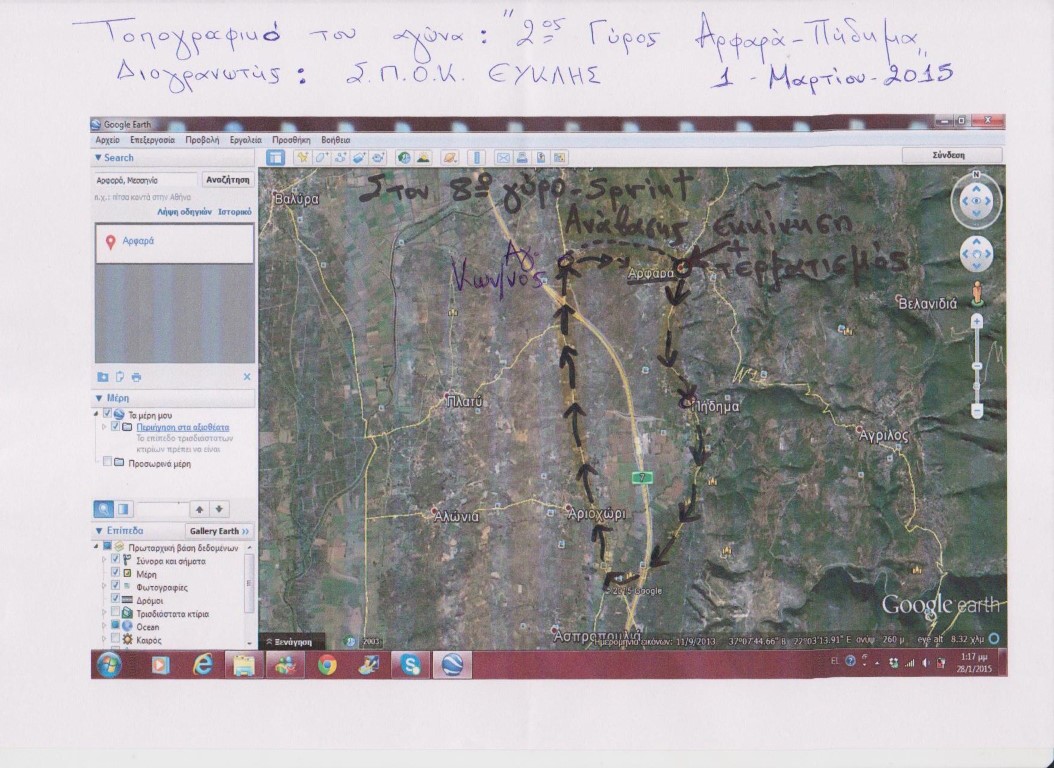Open the Βοήθεια menu
This screenshot has width=1054, height=768.
tap(335, 140)
